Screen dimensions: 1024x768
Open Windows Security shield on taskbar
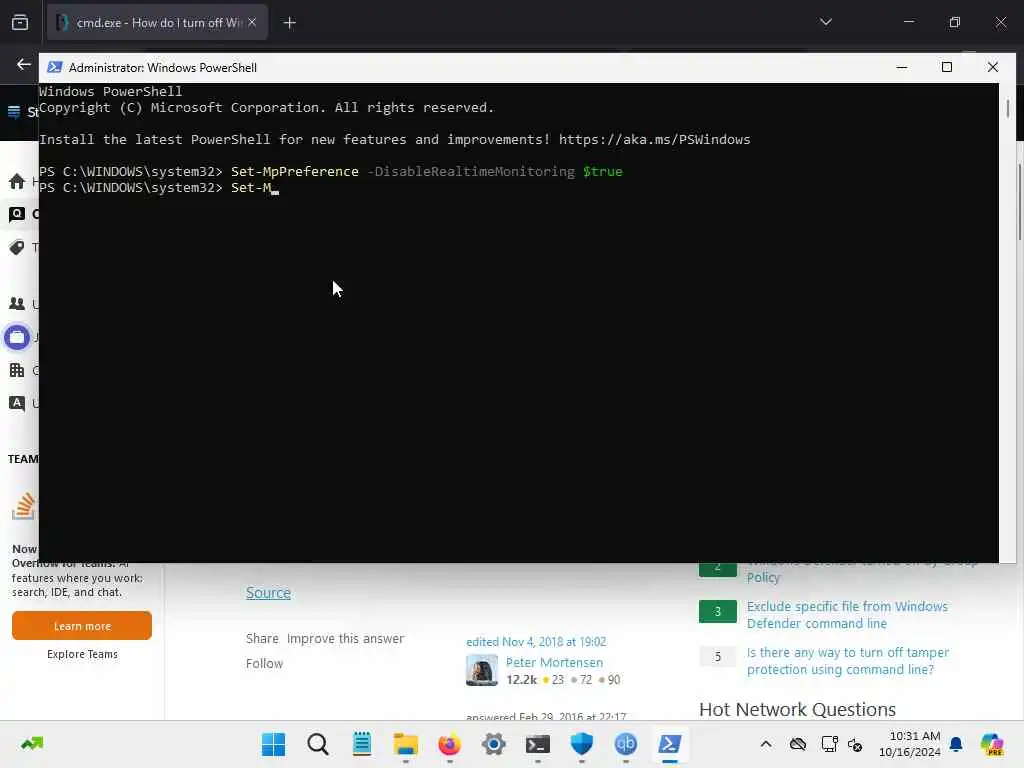(x=581, y=744)
